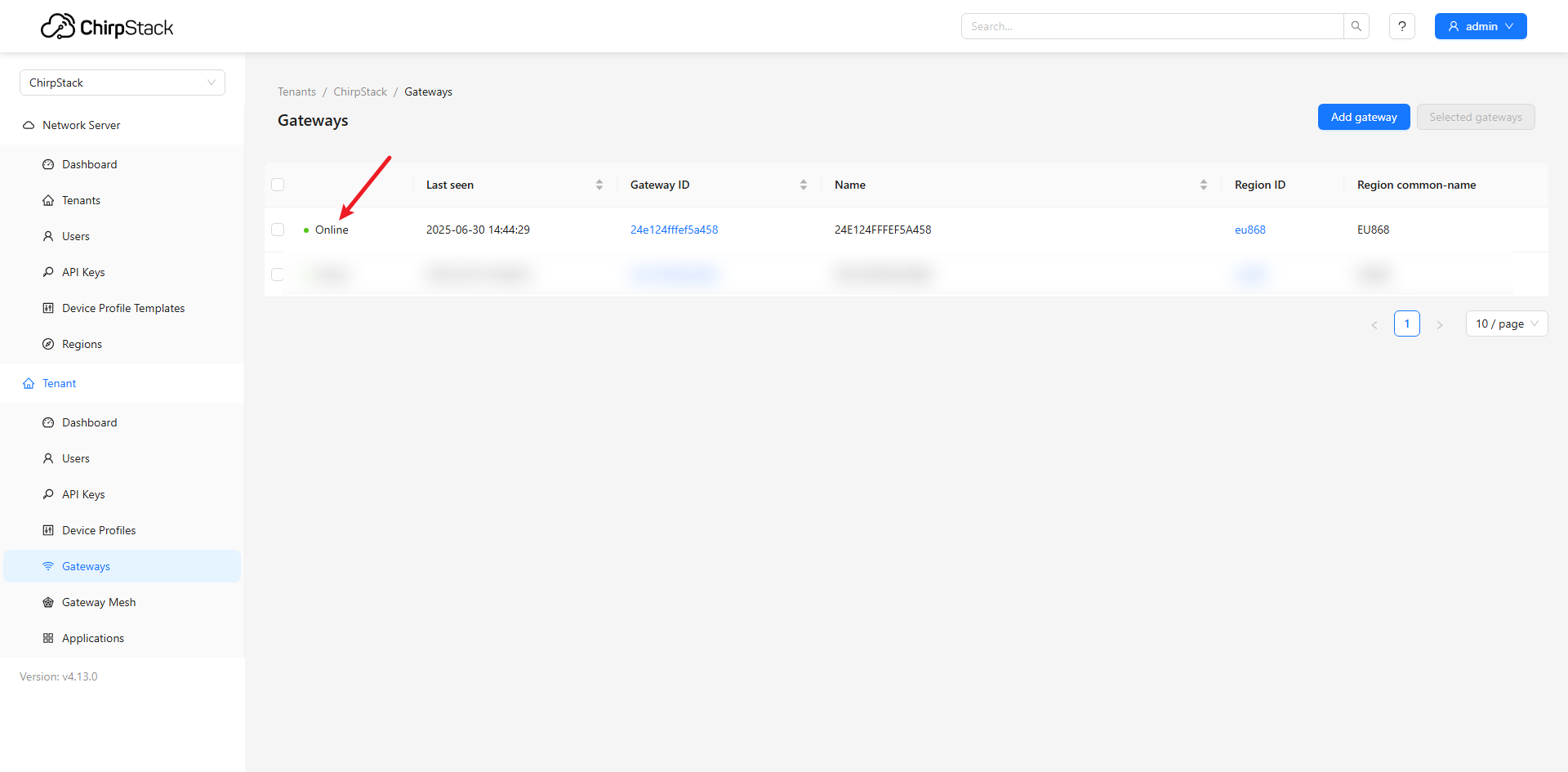Click the Applications grid icon
The height and width of the screenshot is (772, 1568).
click(48, 638)
